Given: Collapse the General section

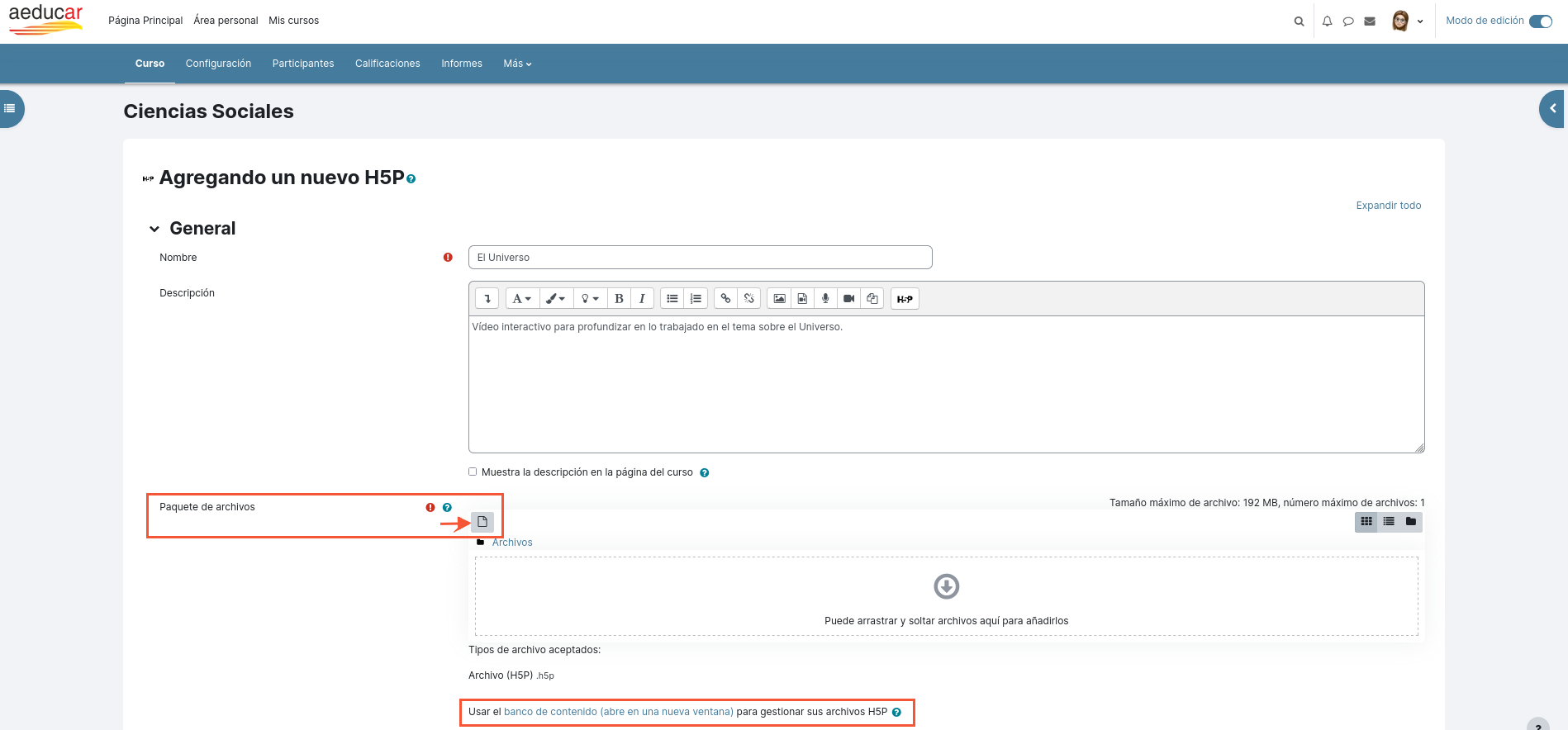Looking at the screenshot, I should point(154,230).
